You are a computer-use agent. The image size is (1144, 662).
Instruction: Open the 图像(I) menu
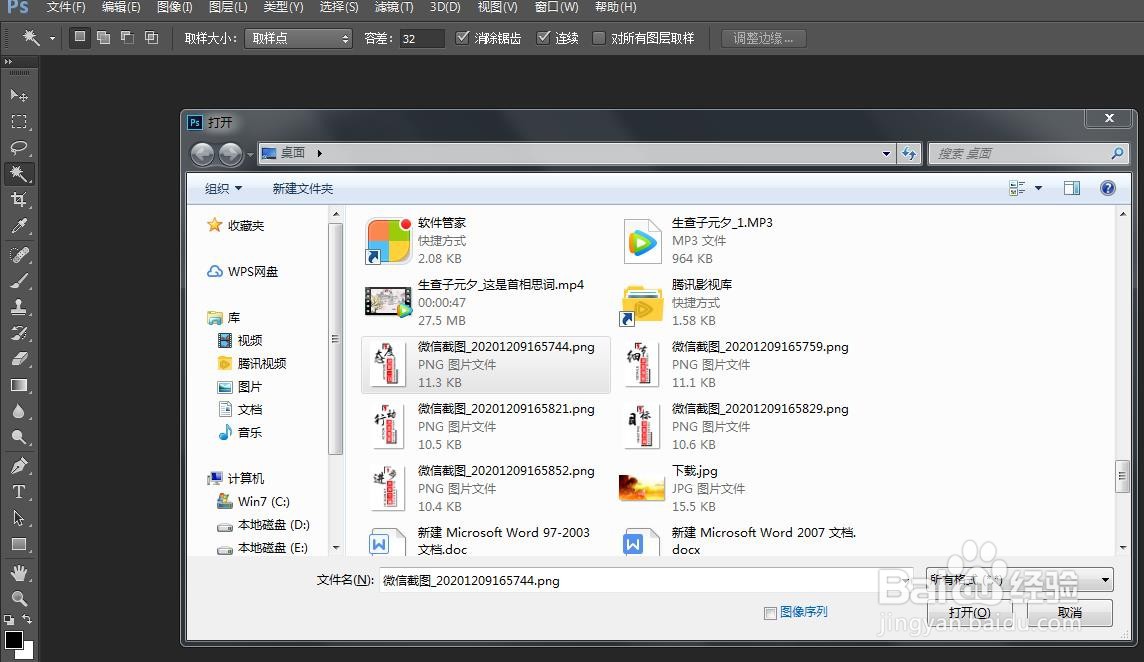coord(174,7)
